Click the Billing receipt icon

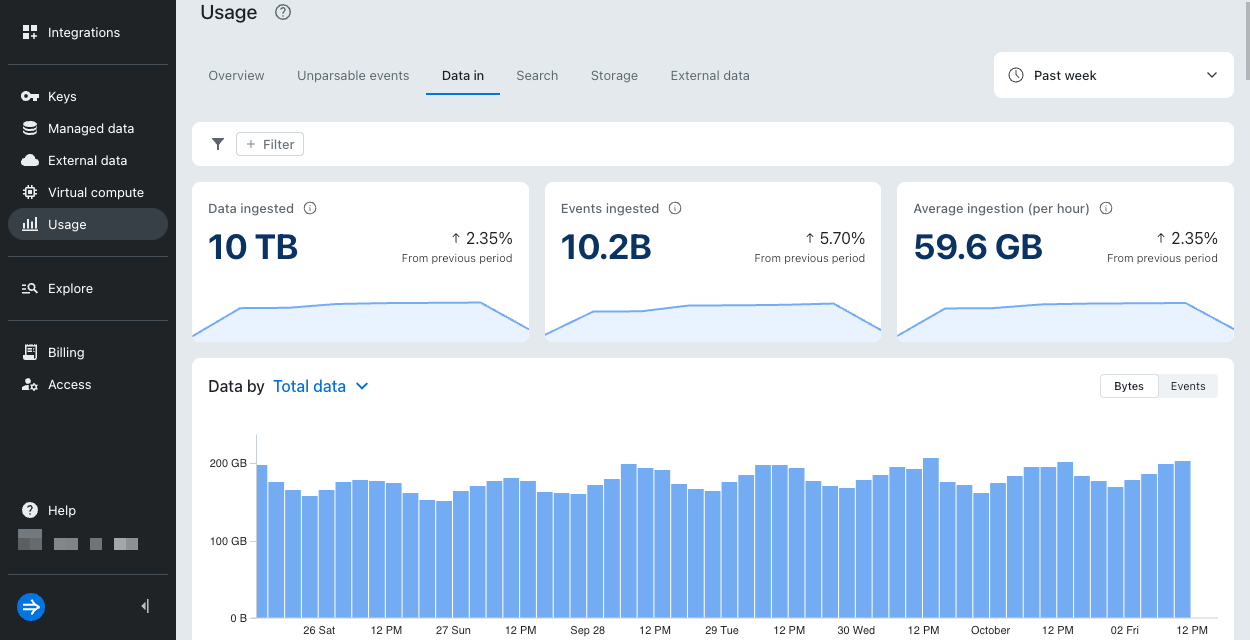tap(30, 352)
